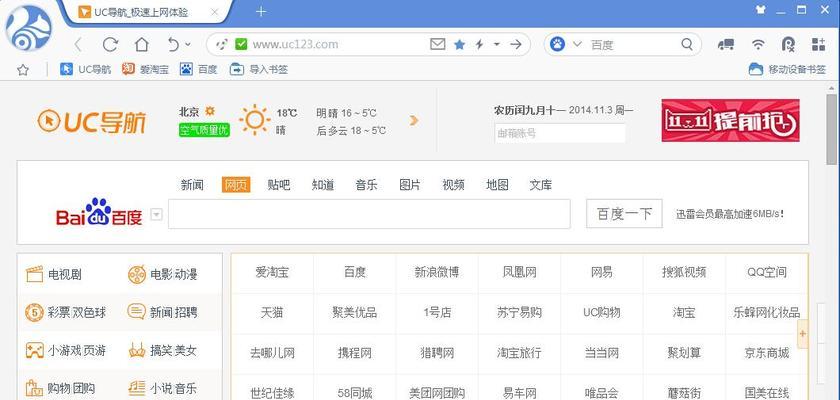The width and height of the screenshot is (840, 400).
Task: Bookmark the page with the blue star
Action: click(459, 44)
